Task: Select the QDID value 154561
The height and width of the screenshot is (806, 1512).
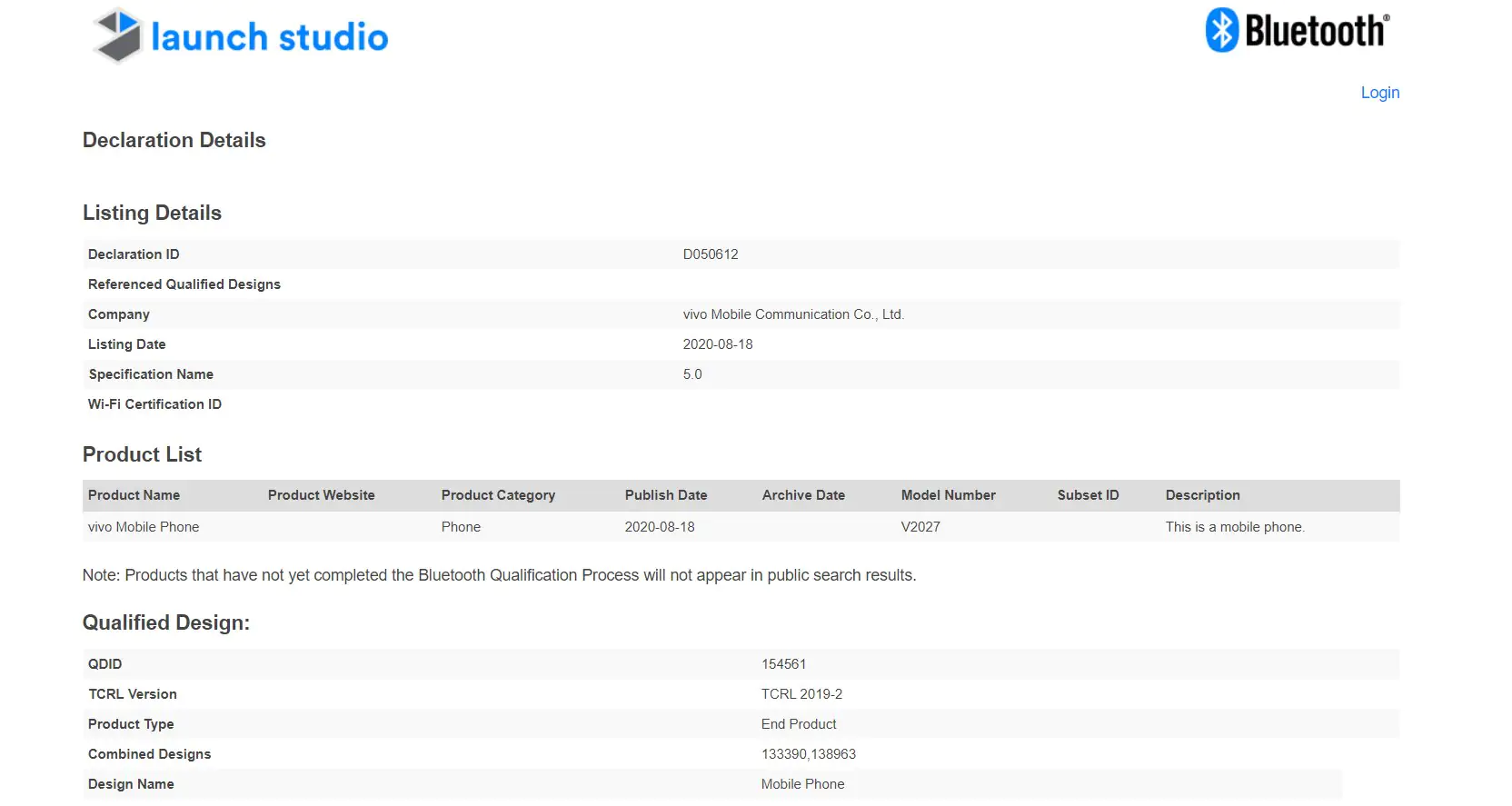Action: click(x=783, y=664)
